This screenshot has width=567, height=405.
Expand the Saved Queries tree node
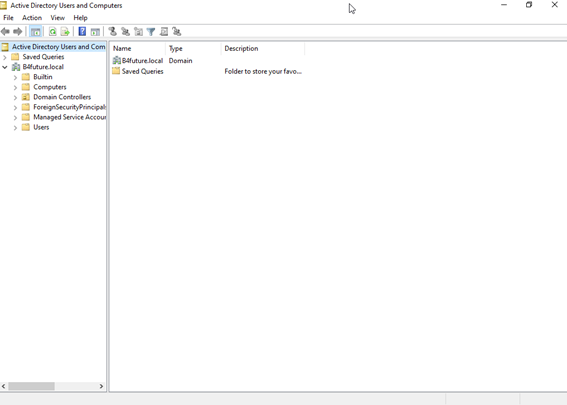(5, 57)
